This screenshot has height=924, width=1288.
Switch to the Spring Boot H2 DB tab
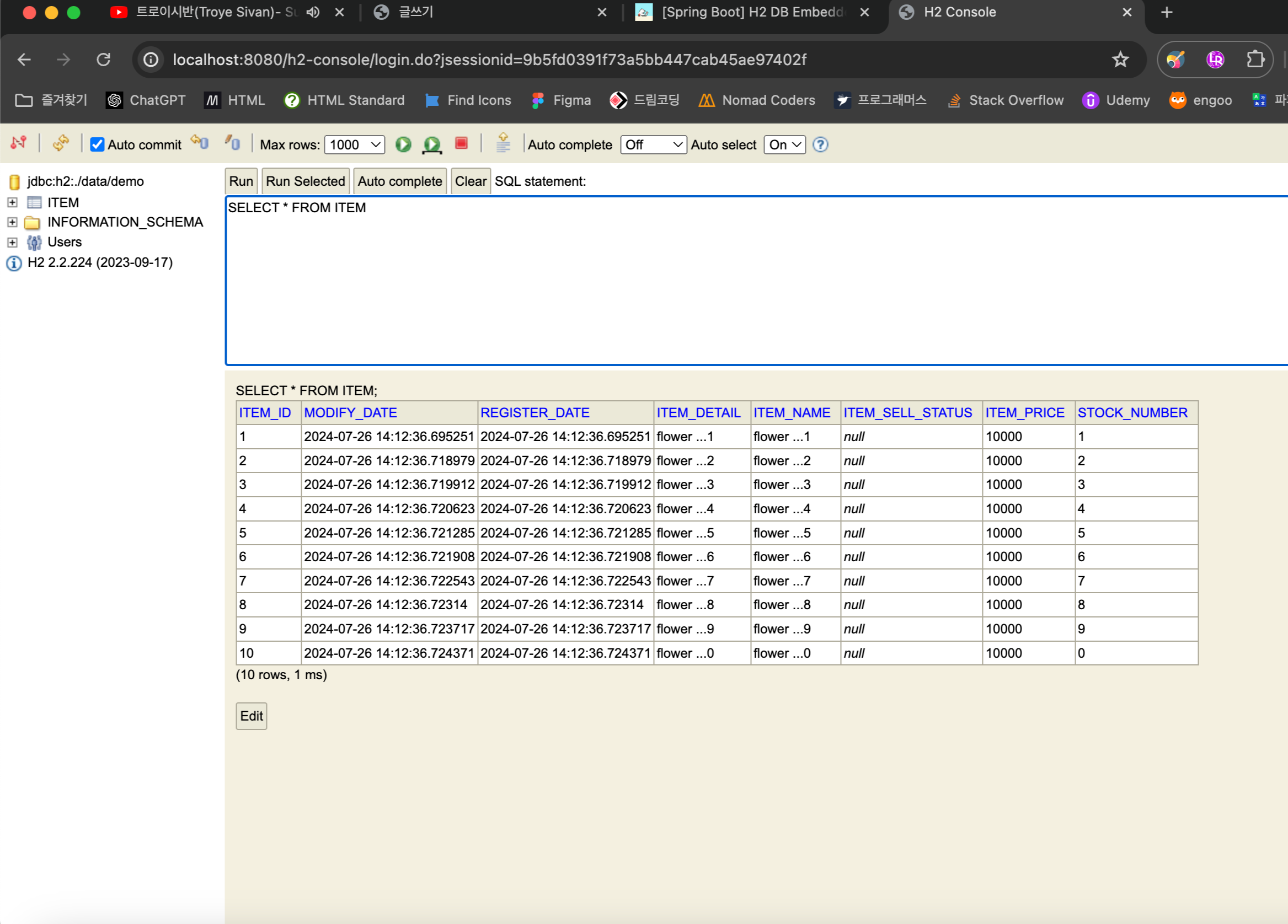point(750,13)
